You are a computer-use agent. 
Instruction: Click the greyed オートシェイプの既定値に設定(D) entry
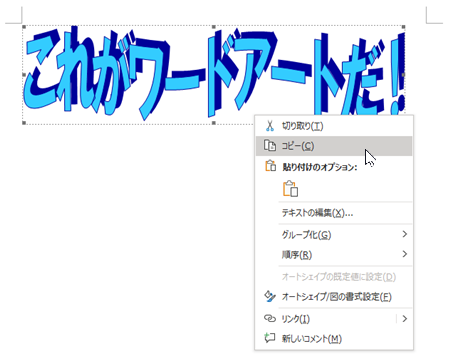(x=334, y=277)
